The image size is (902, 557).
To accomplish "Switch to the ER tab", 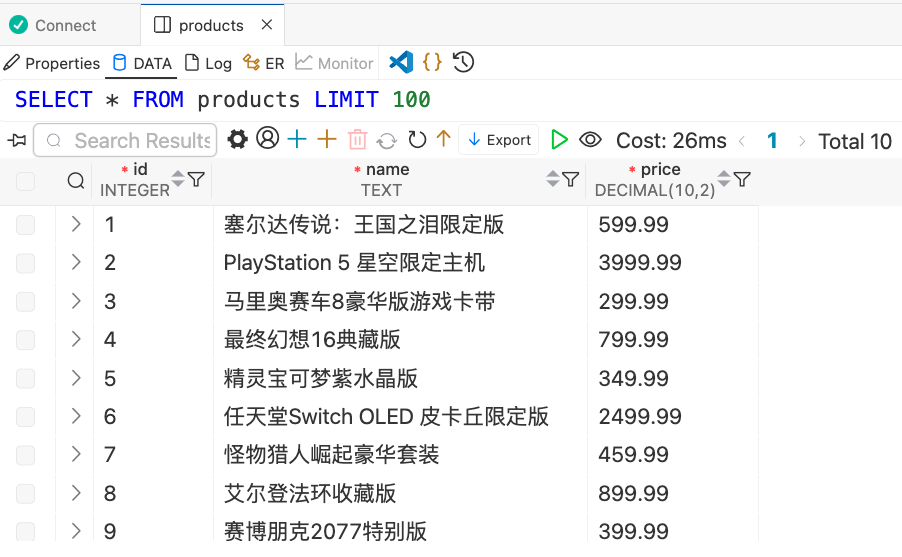I will (x=265, y=63).
